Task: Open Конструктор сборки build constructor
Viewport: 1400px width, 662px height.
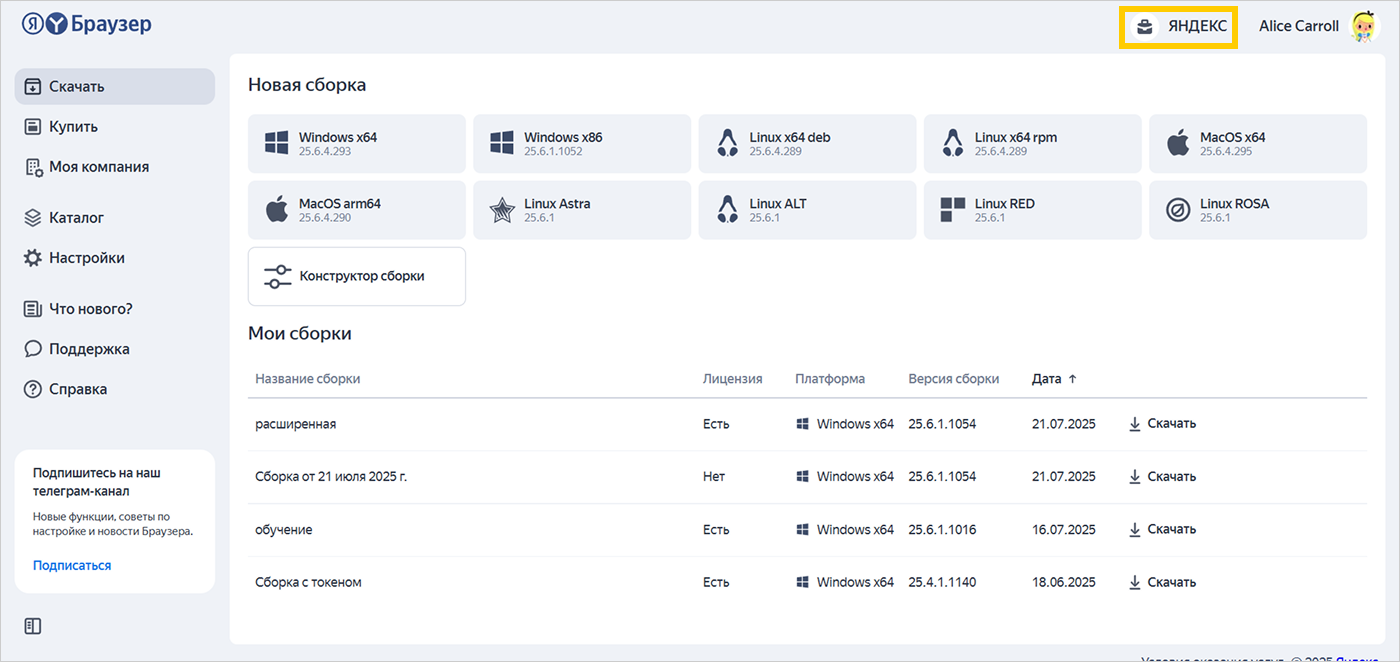Action: [x=356, y=276]
